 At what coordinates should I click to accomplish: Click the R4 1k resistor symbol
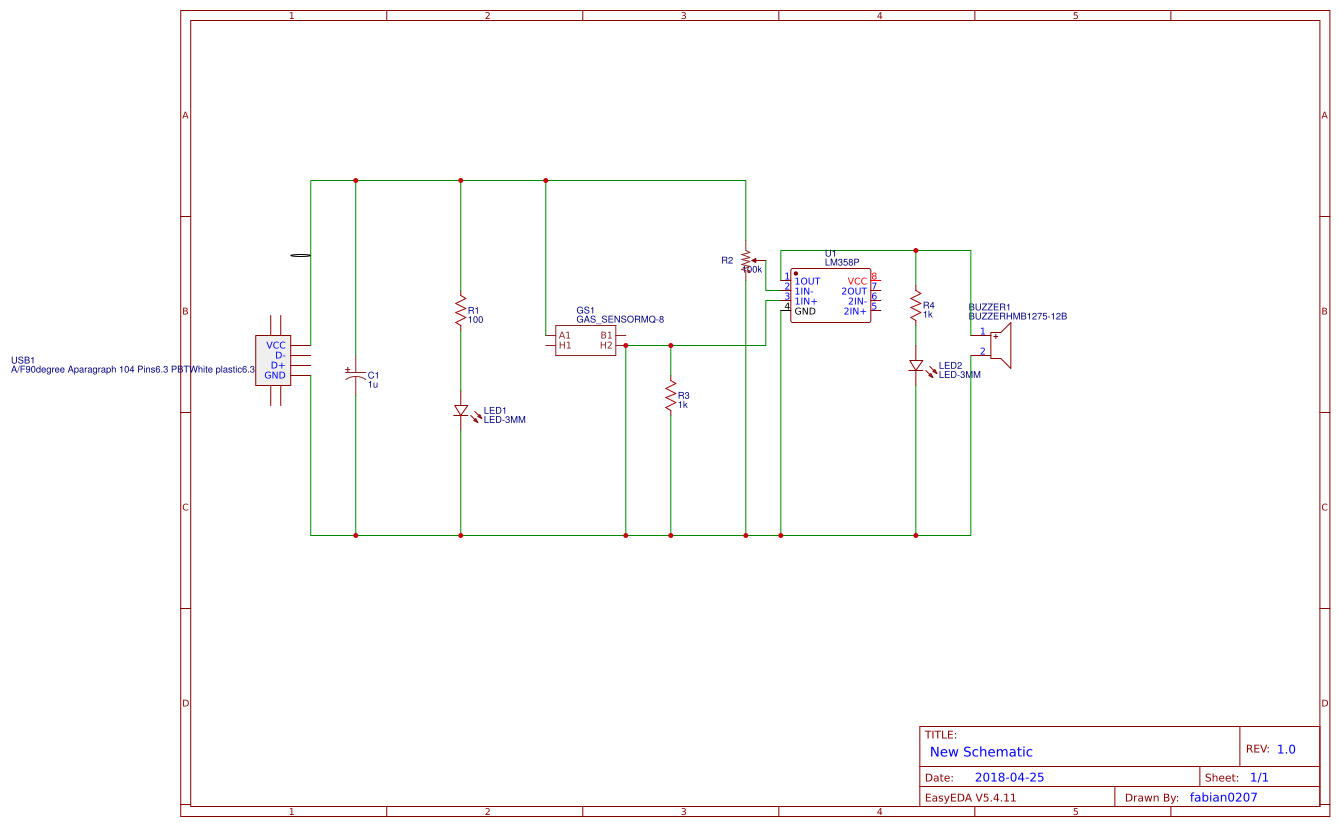[x=915, y=307]
